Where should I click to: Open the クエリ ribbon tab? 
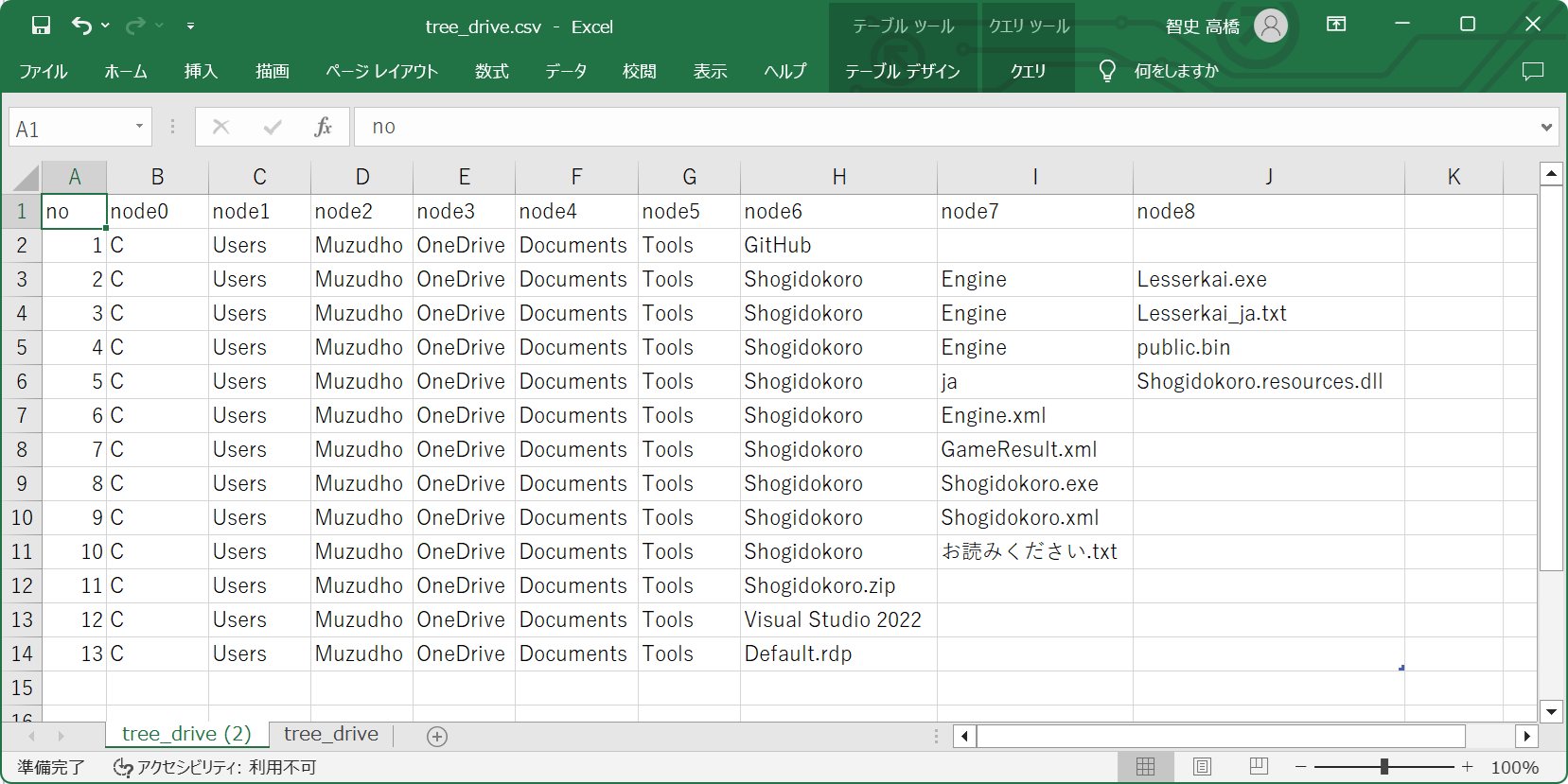[x=1028, y=71]
